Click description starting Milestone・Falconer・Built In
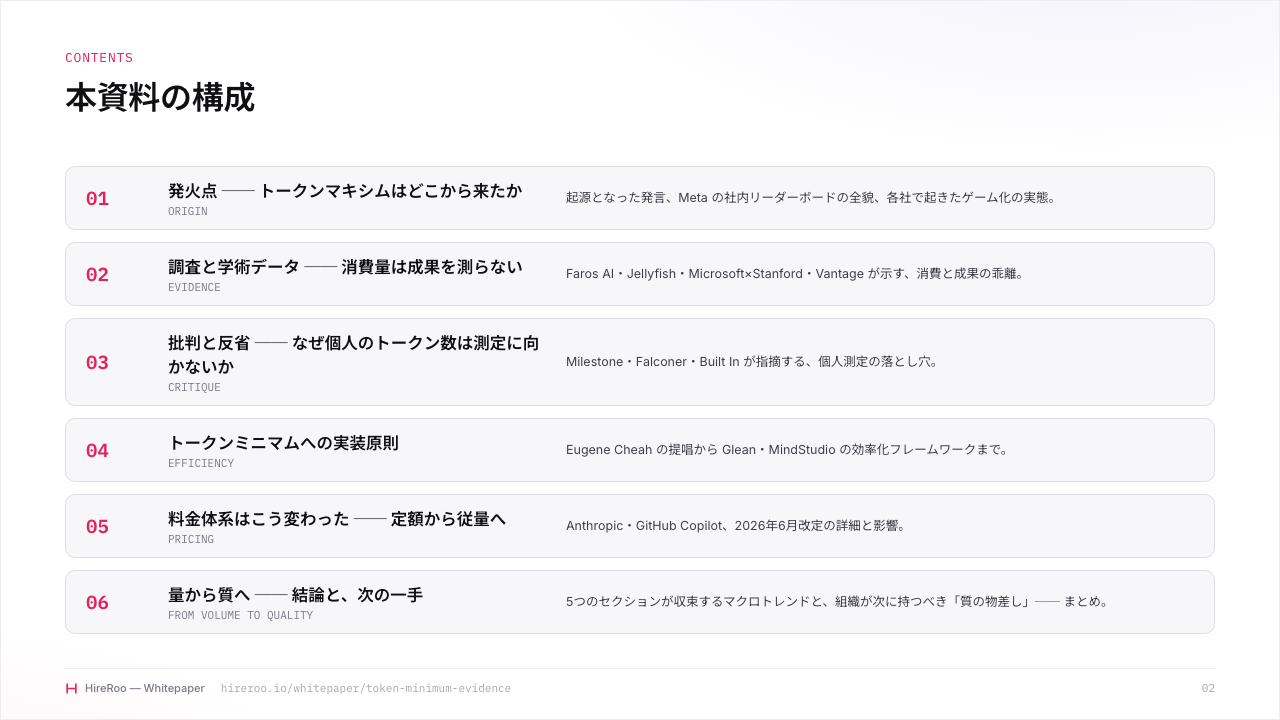The height and width of the screenshot is (720, 1280). click(x=755, y=362)
